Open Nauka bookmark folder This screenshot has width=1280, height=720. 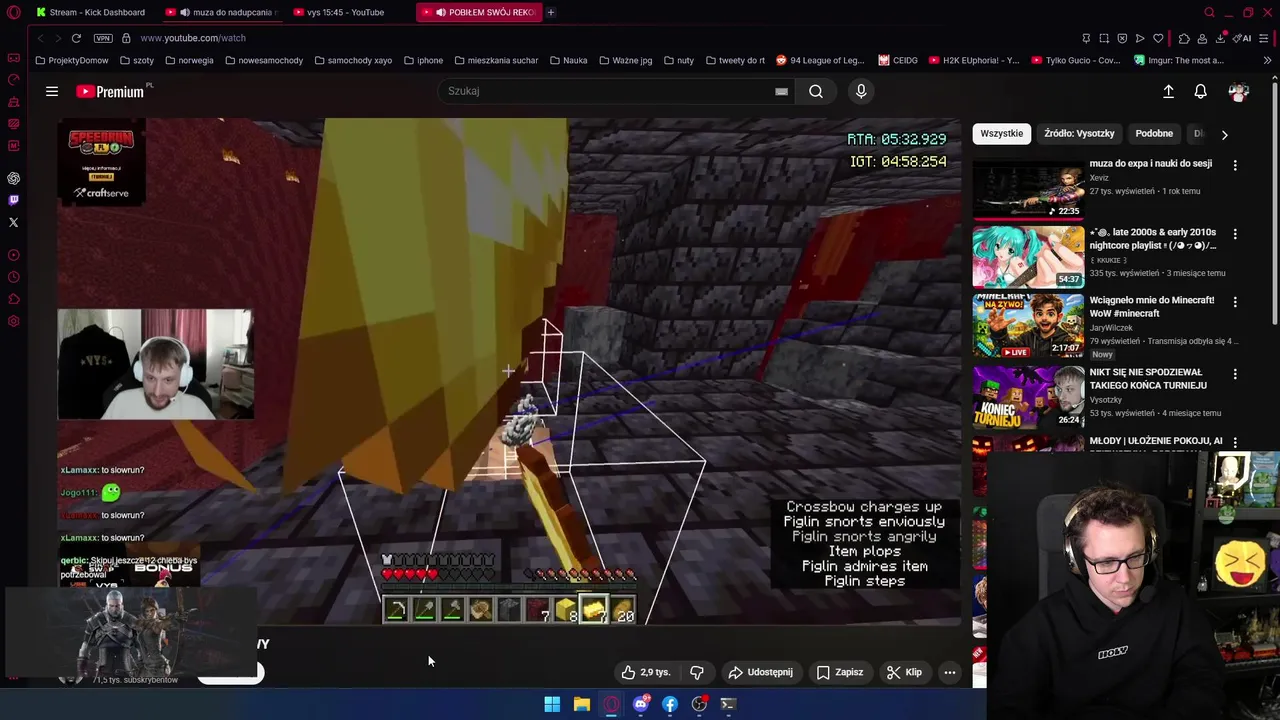pos(568,60)
